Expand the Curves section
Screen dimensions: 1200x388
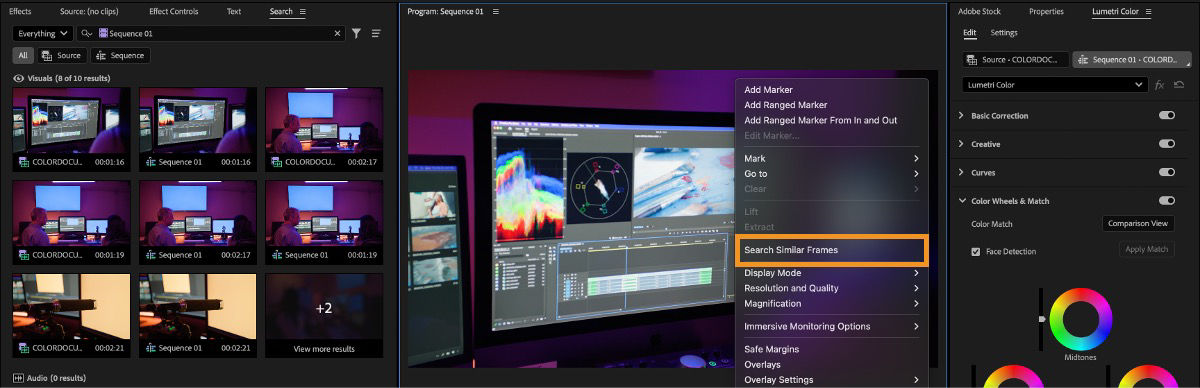(x=962, y=172)
